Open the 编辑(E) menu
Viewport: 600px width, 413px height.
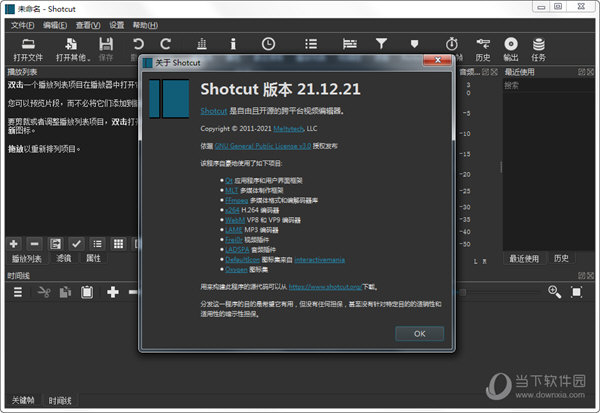coord(55,25)
